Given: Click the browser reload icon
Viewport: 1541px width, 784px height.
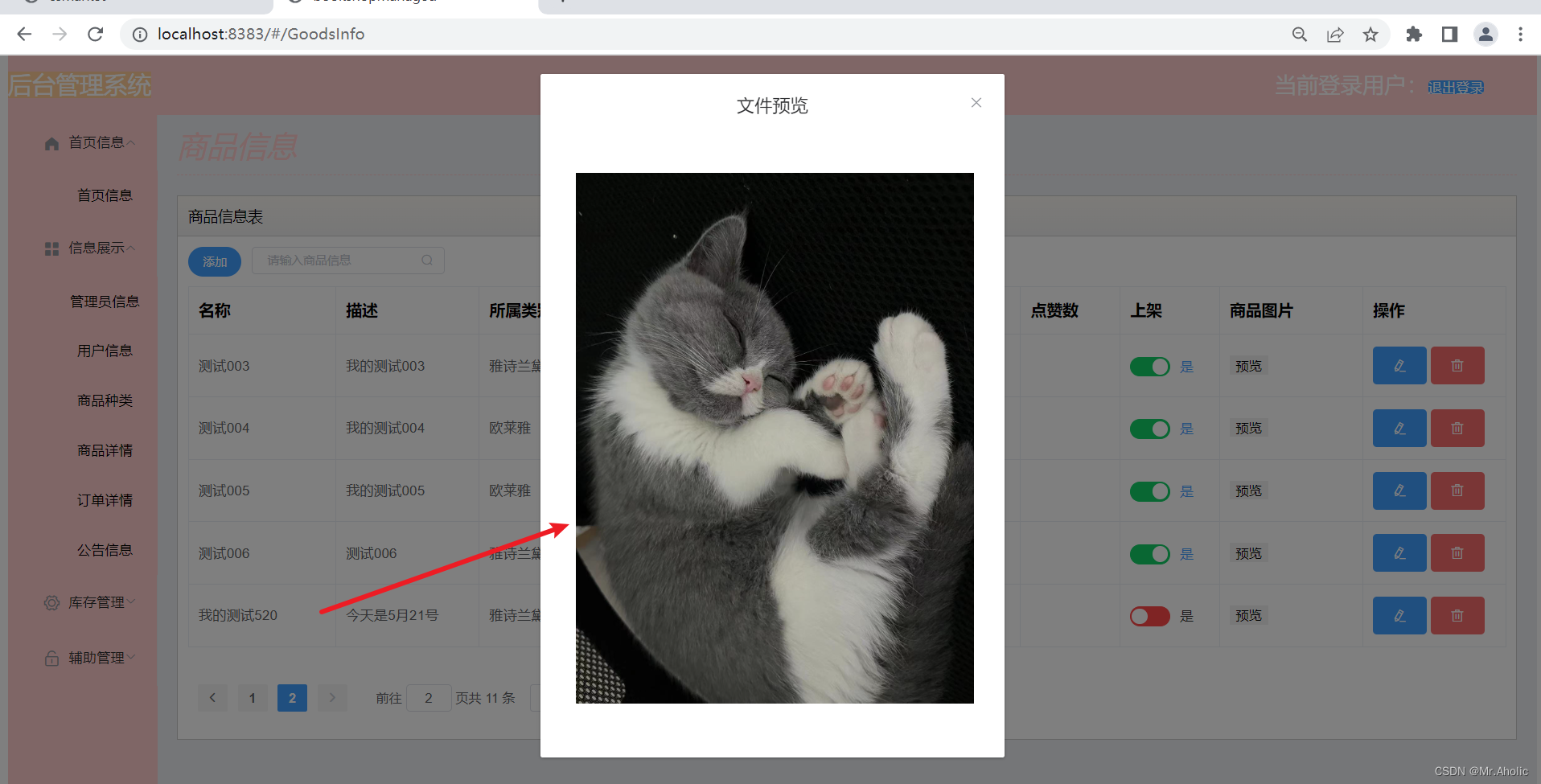Looking at the screenshot, I should pos(95,34).
